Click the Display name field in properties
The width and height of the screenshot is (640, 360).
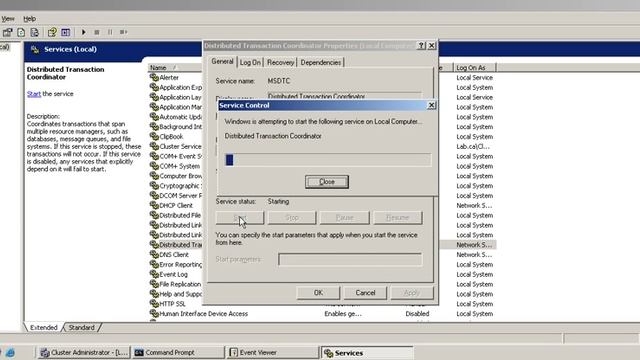344,96
